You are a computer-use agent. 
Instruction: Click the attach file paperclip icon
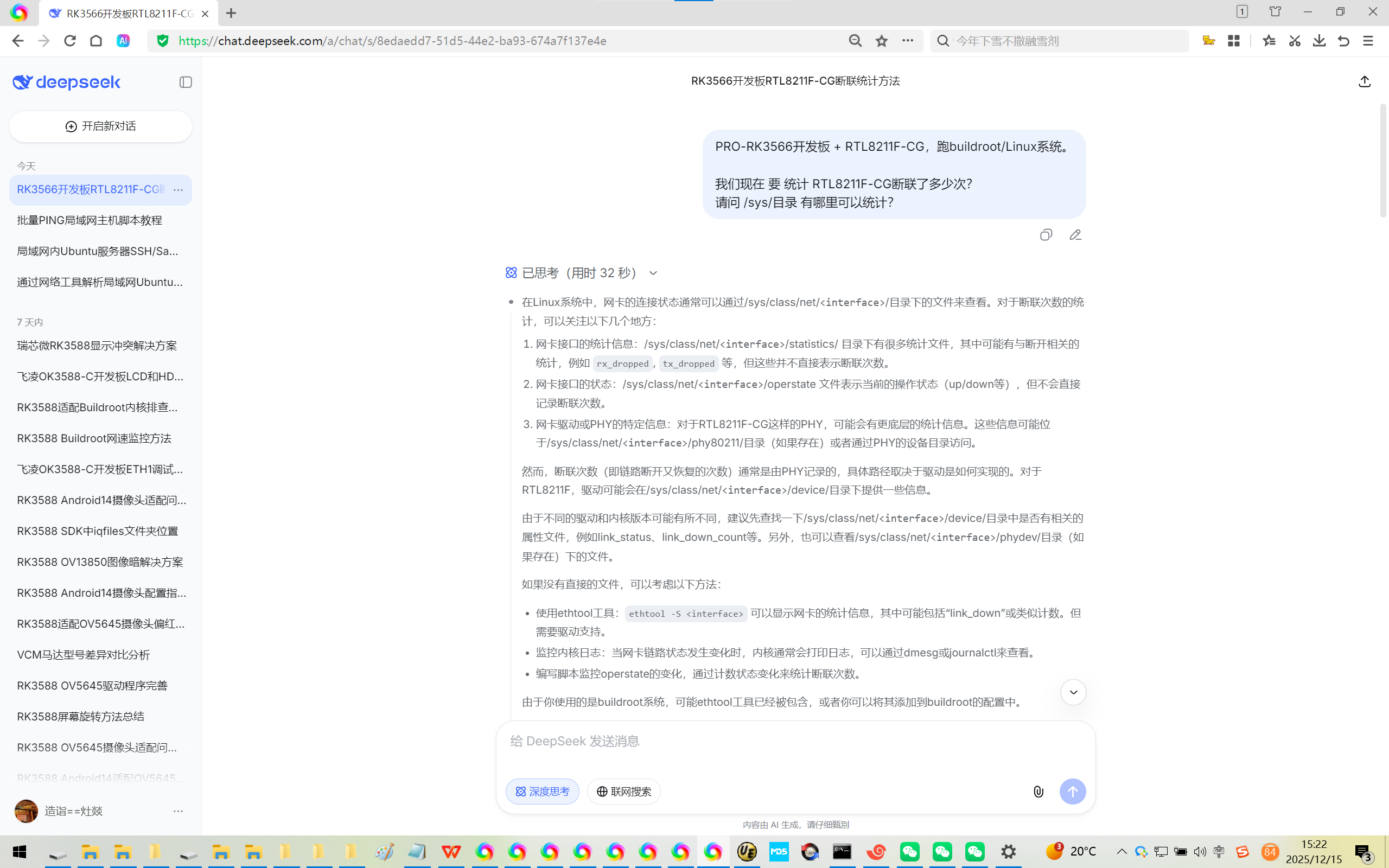[x=1038, y=792]
